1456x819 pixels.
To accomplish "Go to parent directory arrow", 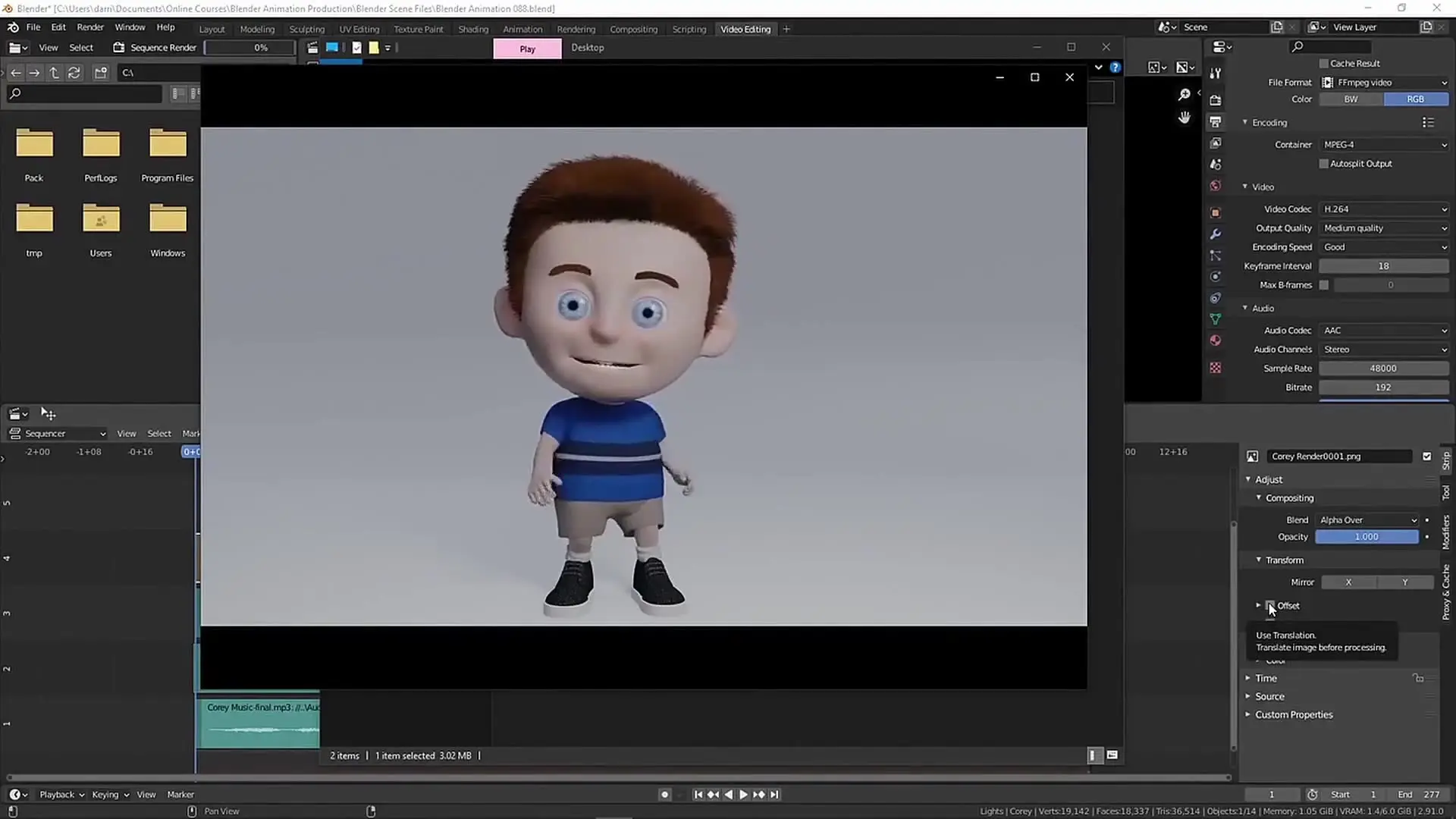I will [54, 73].
